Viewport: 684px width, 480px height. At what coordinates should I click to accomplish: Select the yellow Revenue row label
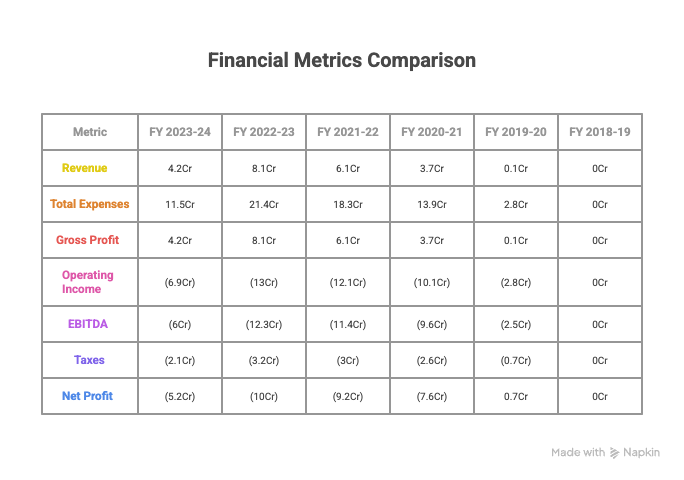[85, 168]
